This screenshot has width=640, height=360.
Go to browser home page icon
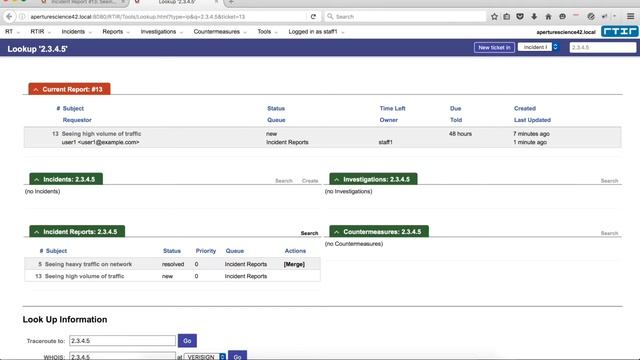point(548,17)
